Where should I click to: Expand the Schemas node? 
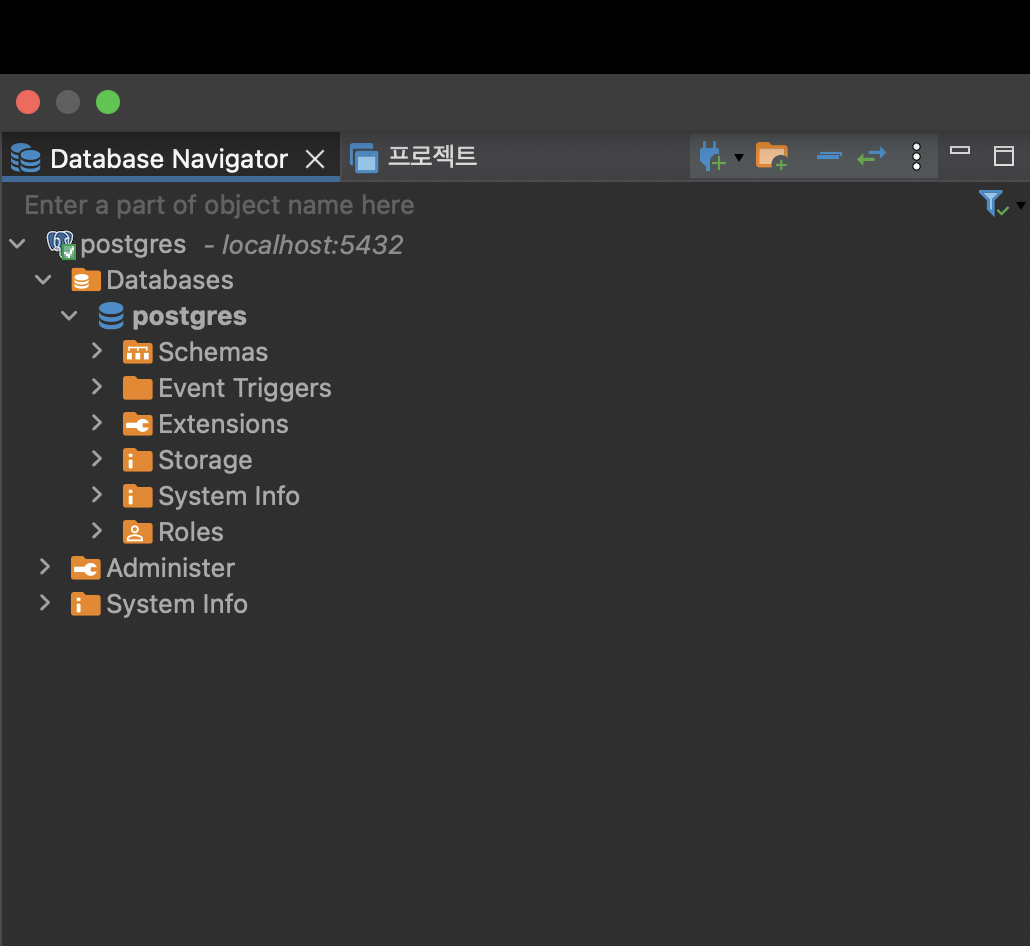(x=97, y=351)
